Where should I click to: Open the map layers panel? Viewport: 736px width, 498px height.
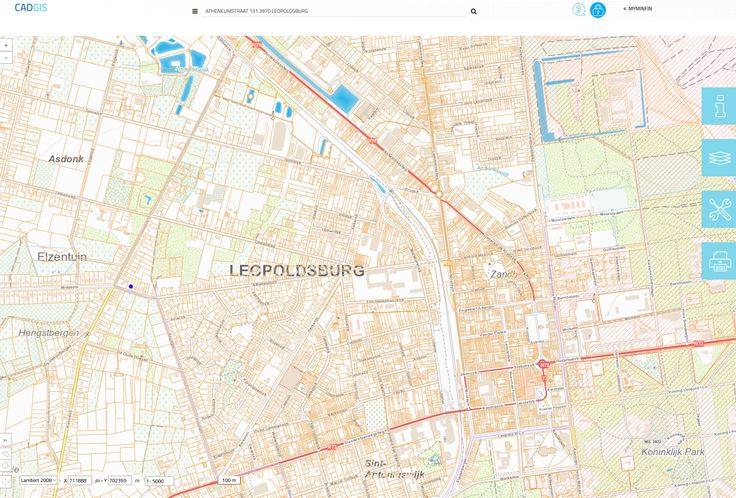[x=718, y=158]
